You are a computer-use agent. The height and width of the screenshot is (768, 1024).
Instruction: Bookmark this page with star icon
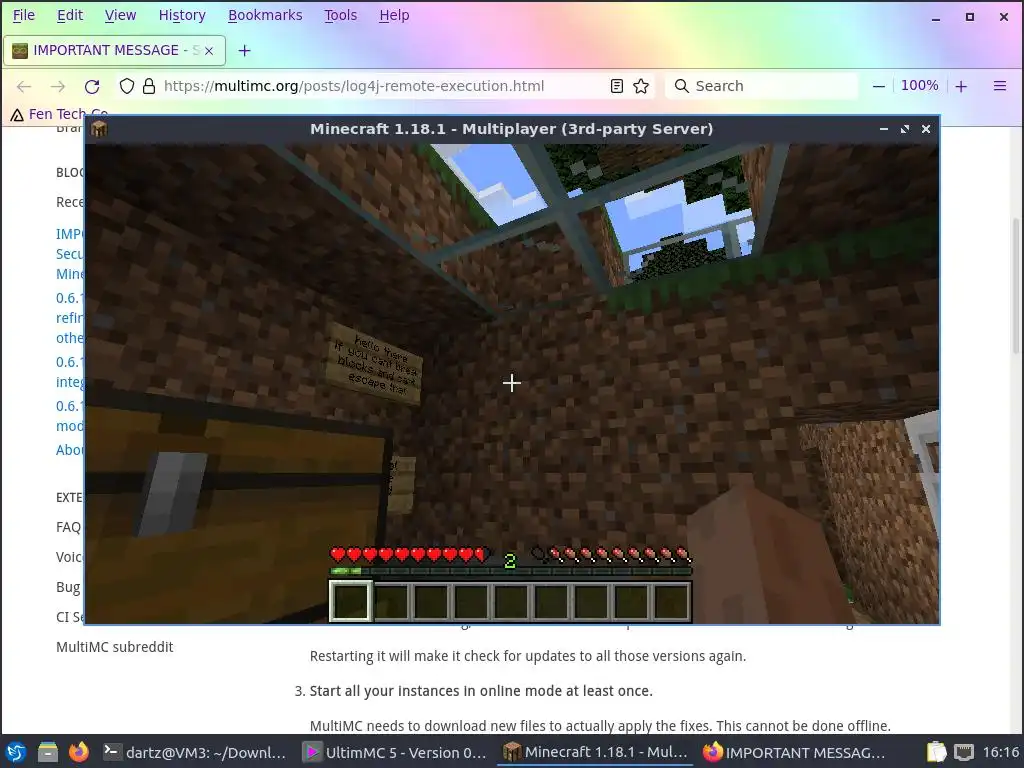(x=641, y=86)
